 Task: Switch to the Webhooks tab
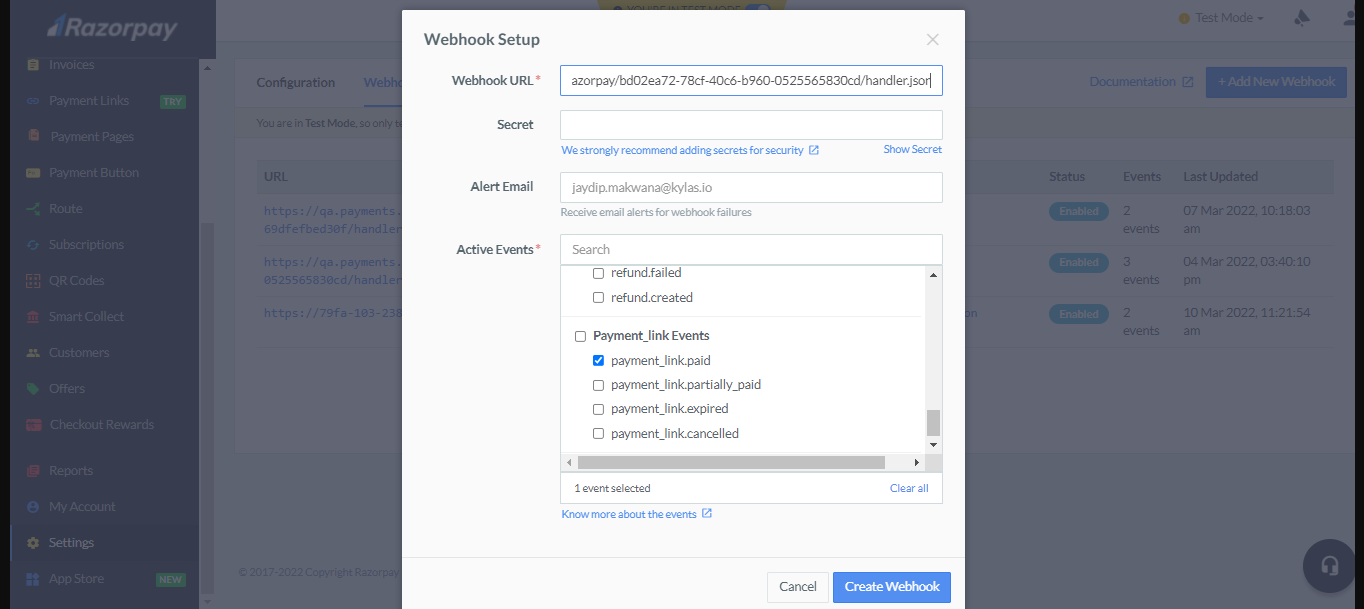coord(383,82)
